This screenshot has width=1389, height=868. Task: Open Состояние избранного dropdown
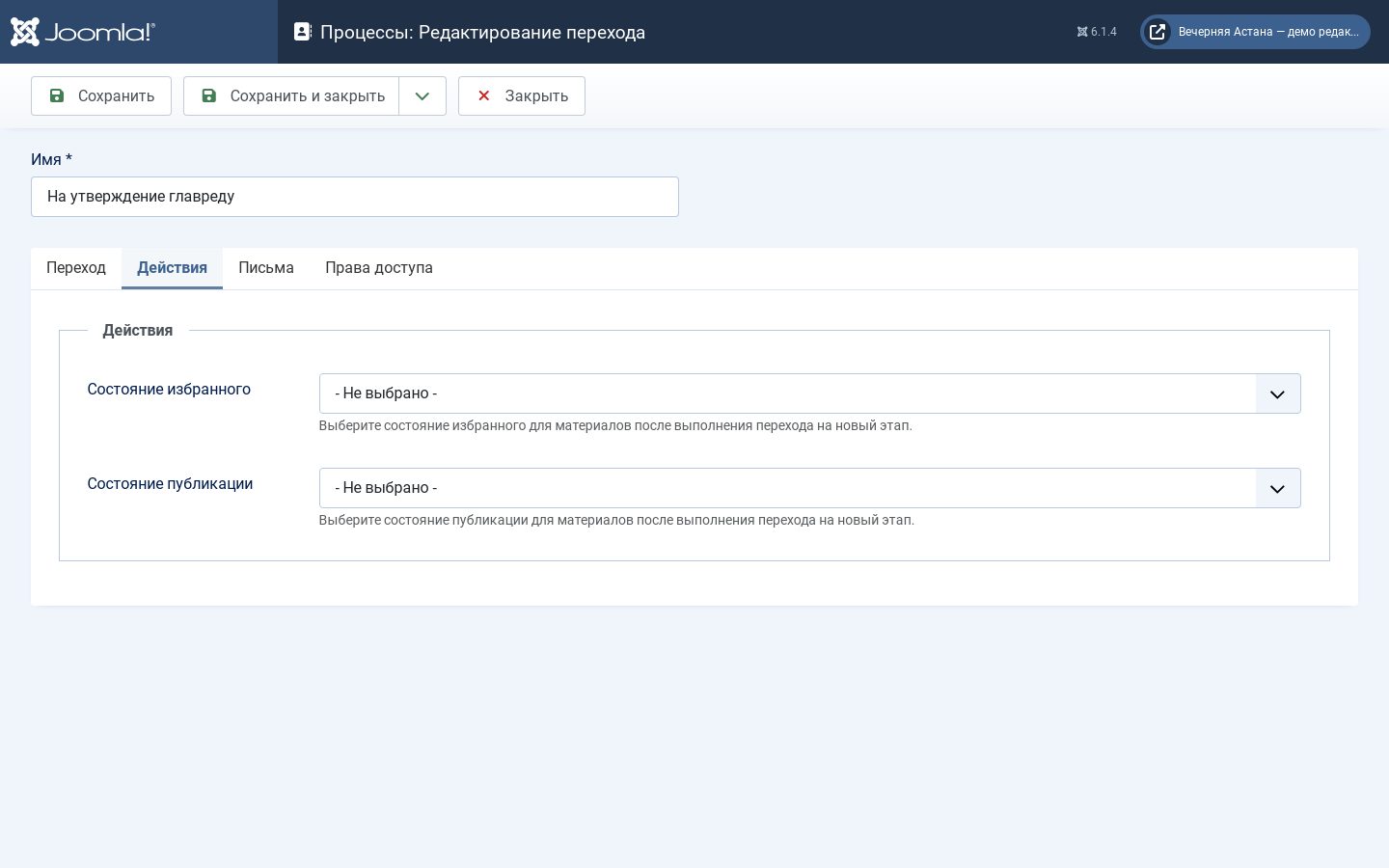tap(809, 393)
